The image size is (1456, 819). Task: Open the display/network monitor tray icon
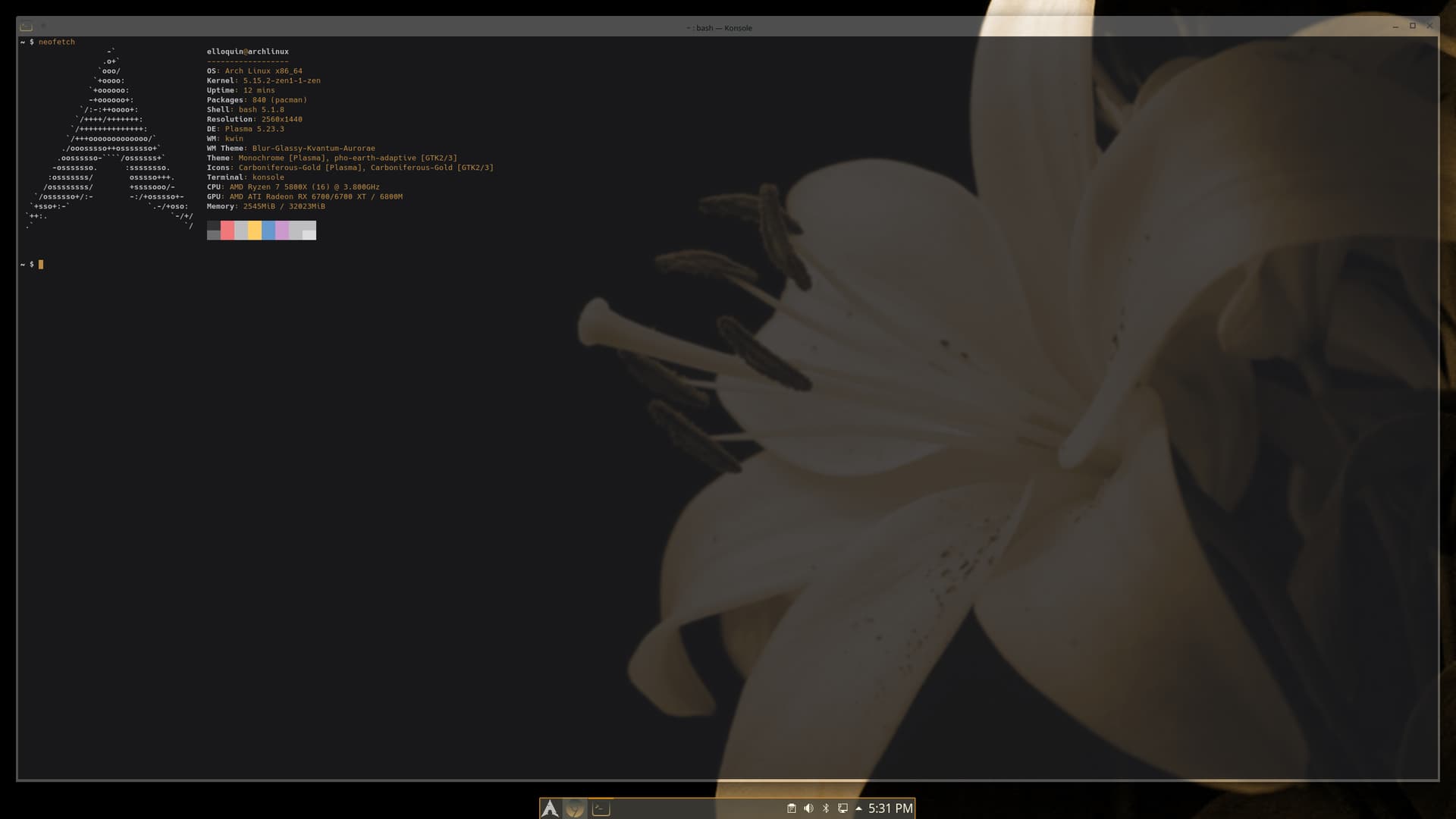tap(843, 808)
